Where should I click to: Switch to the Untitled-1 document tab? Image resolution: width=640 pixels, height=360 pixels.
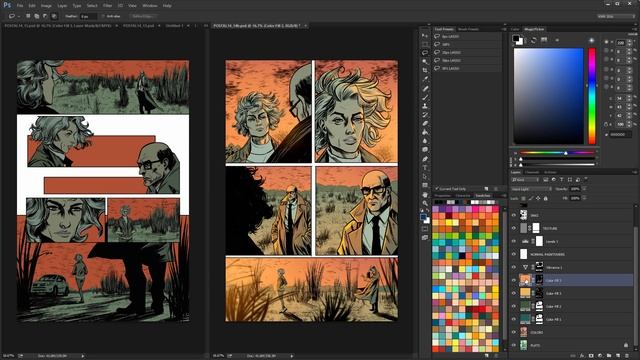tap(174, 26)
